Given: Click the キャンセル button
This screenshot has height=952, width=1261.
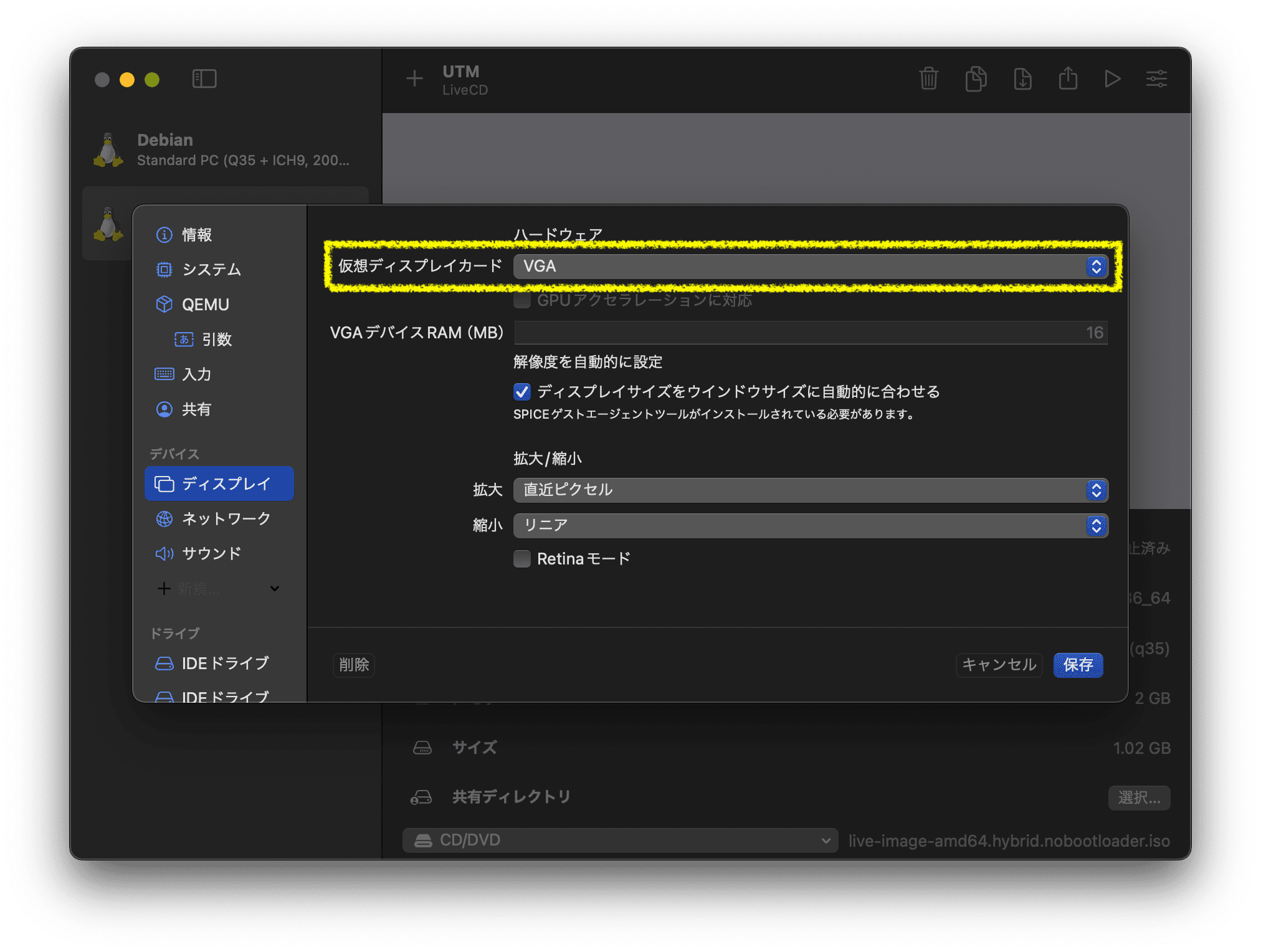Looking at the screenshot, I should click(x=999, y=665).
